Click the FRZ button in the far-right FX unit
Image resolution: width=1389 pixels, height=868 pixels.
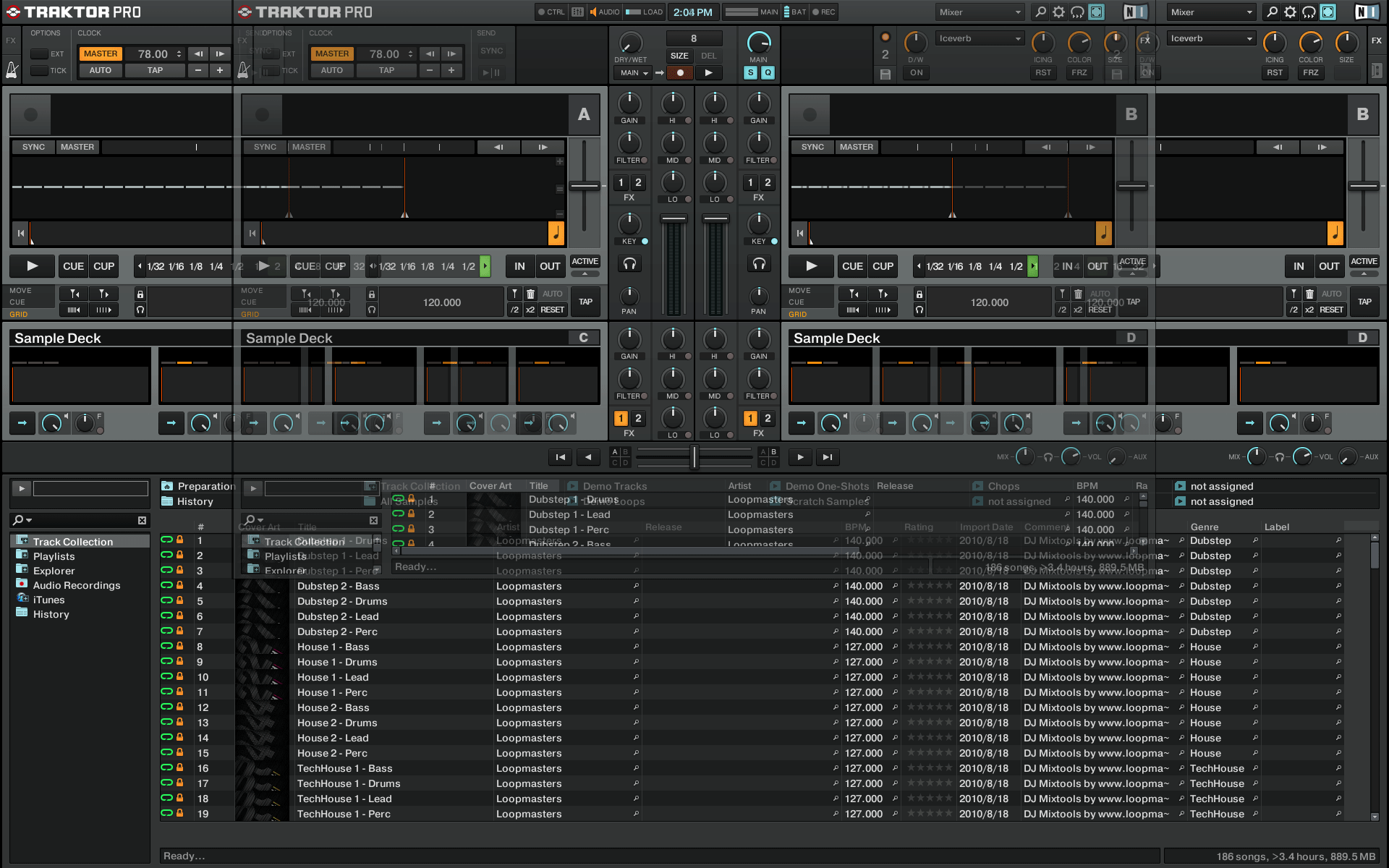(x=1310, y=72)
